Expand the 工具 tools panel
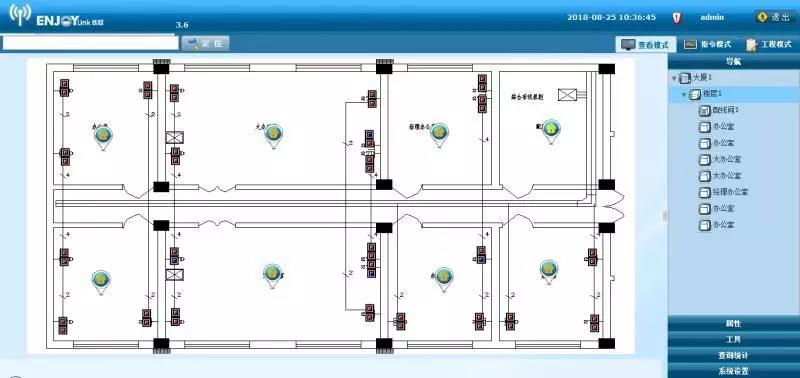 point(733,339)
